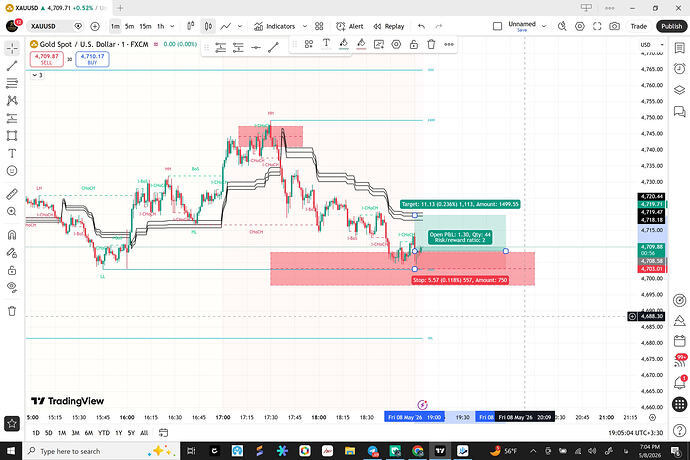Select the trend line drawing tool
The width and height of the screenshot is (690, 460).
point(12,66)
